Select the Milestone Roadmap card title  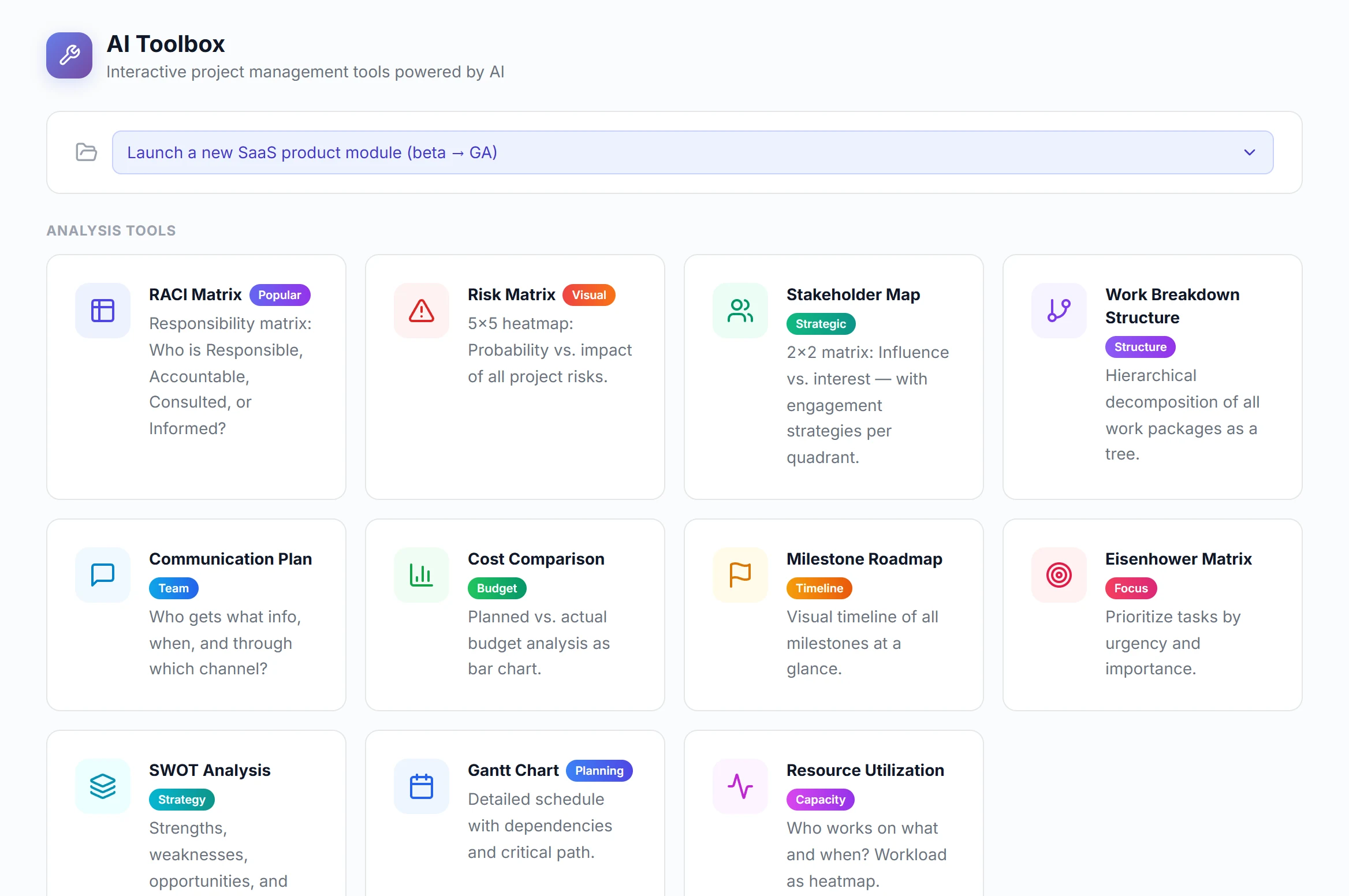tap(864, 559)
